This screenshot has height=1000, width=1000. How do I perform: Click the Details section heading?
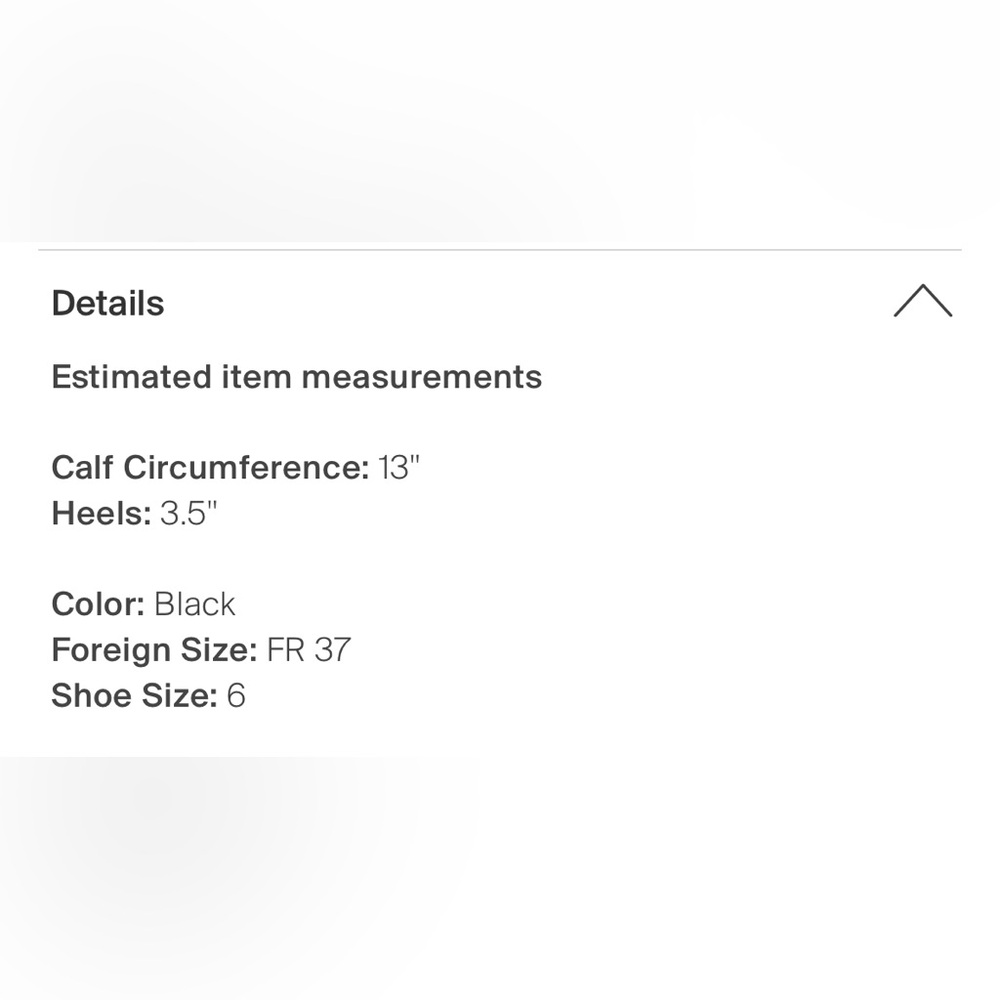108,303
